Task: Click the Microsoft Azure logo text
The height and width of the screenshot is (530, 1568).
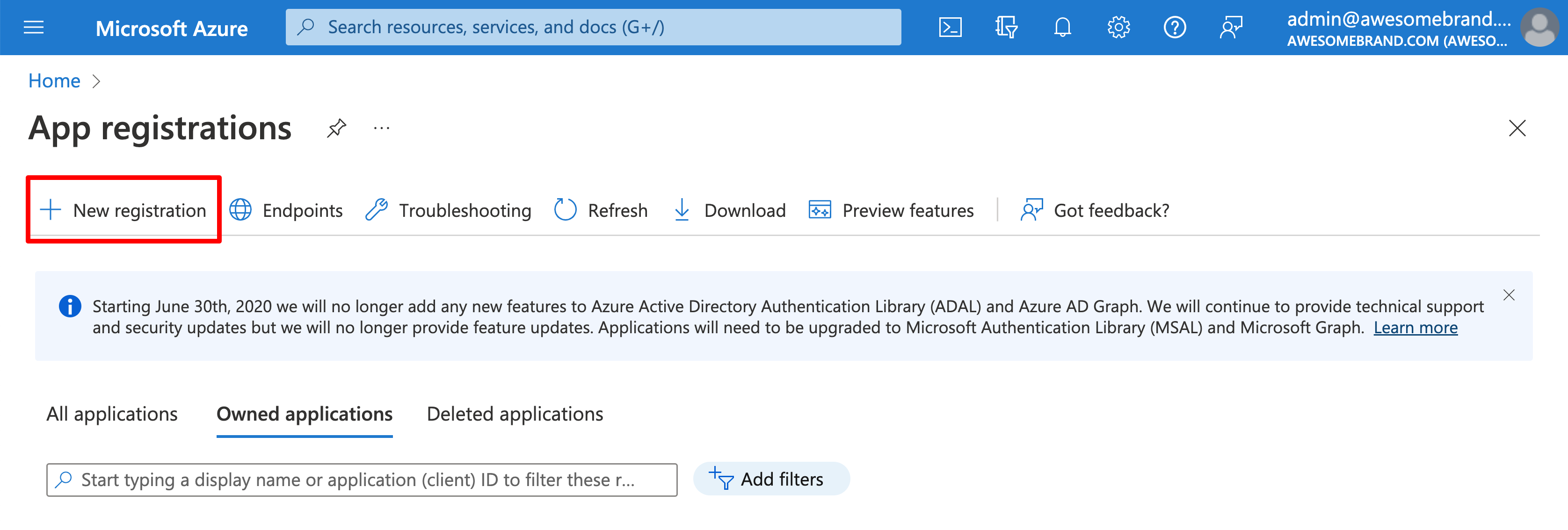Action: pyautogui.click(x=171, y=28)
